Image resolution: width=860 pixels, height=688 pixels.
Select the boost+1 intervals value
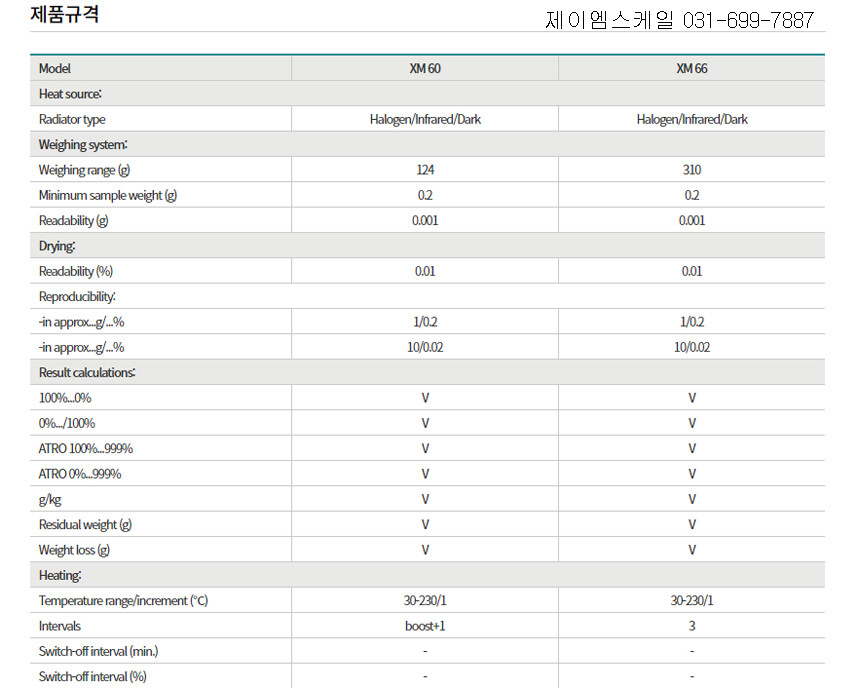point(425,626)
